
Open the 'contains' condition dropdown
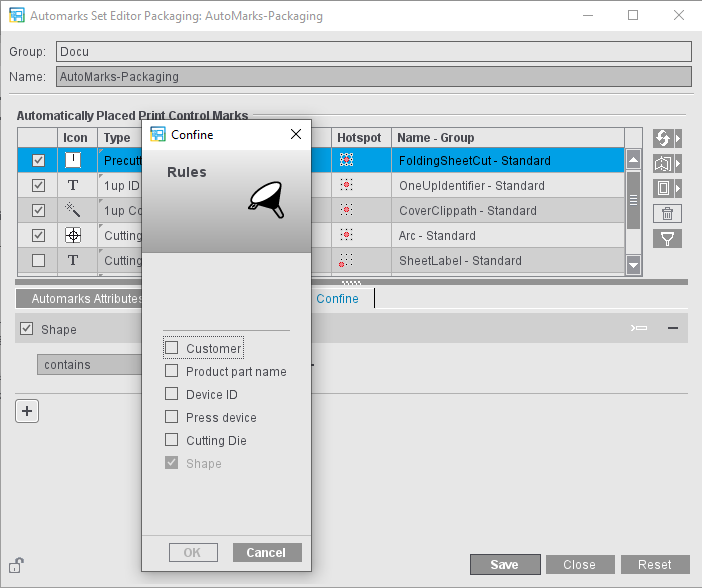[90, 365]
